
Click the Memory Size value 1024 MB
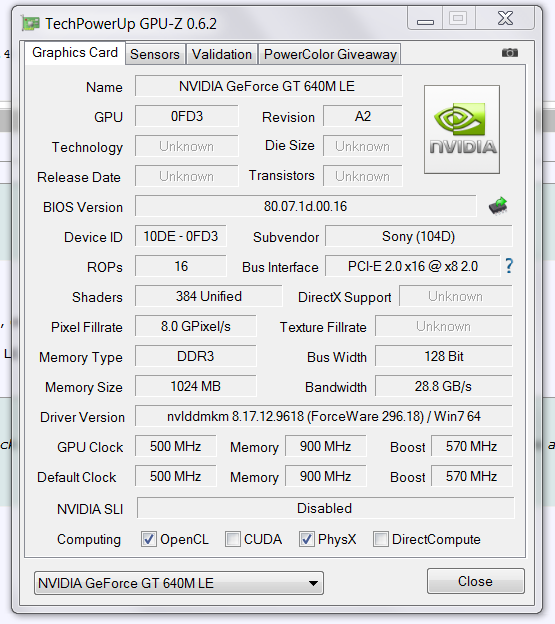(196, 386)
